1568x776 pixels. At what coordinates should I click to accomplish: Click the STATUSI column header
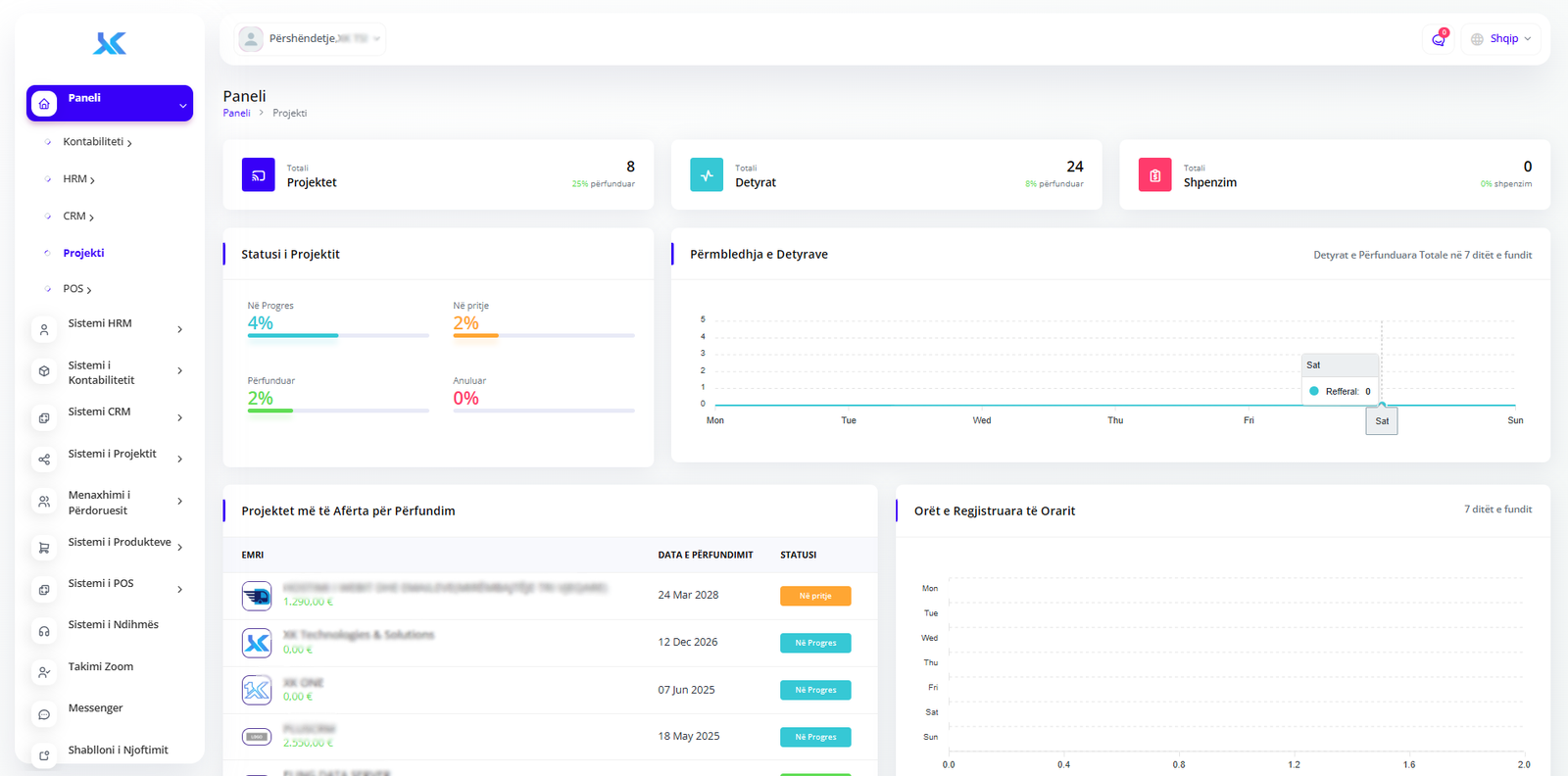click(x=798, y=556)
